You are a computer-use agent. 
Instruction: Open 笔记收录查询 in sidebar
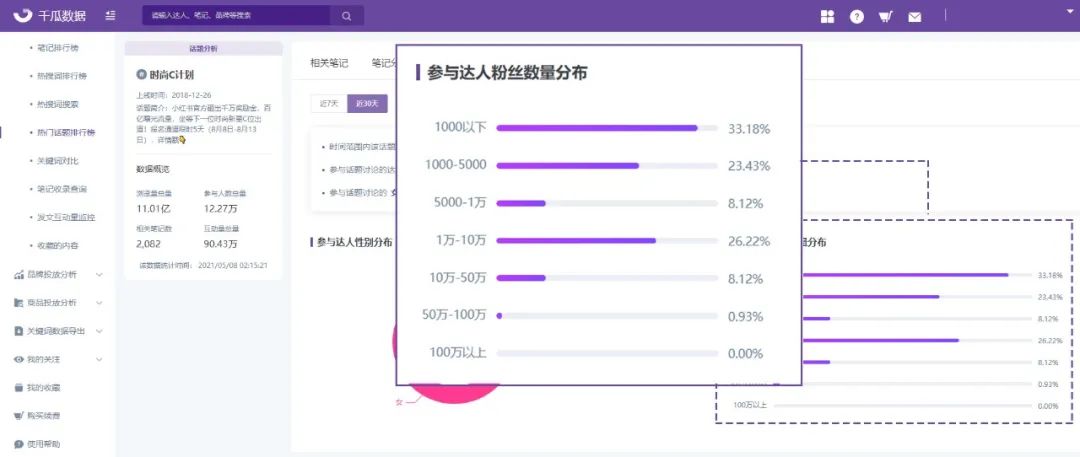tap(62, 189)
